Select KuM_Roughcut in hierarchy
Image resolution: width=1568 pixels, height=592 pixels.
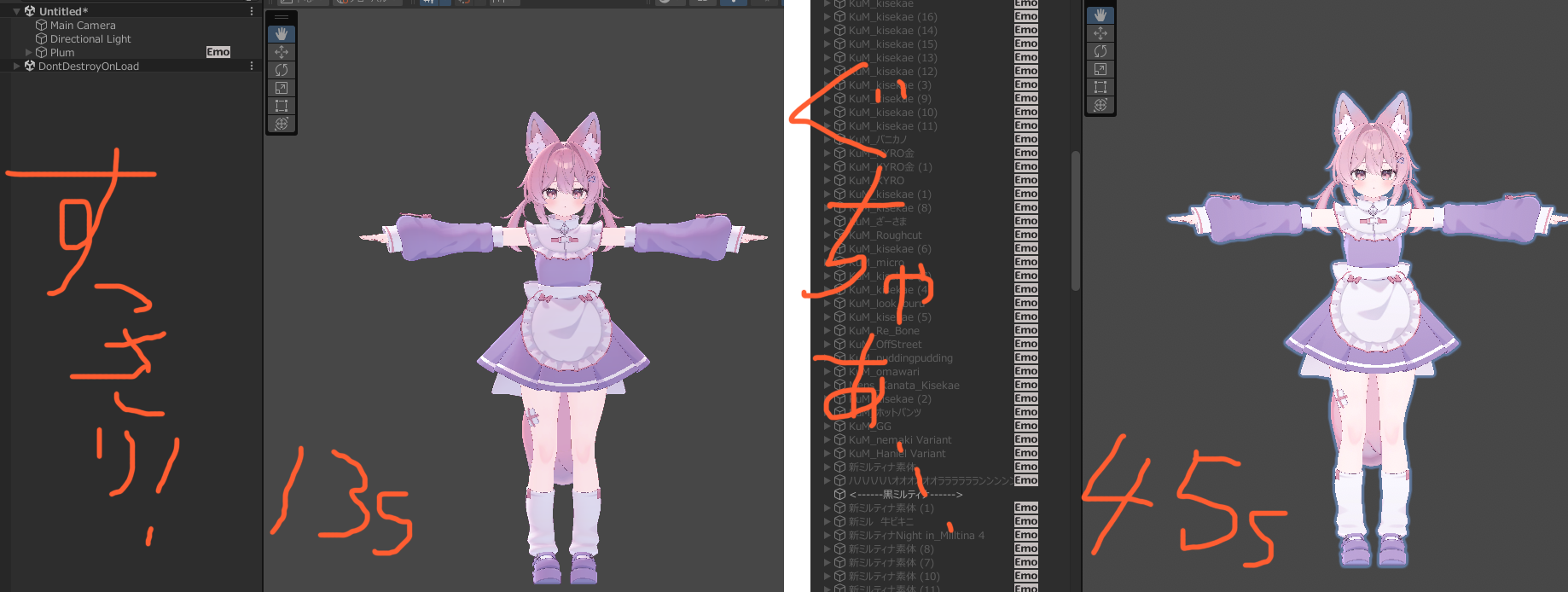(x=886, y=235)
